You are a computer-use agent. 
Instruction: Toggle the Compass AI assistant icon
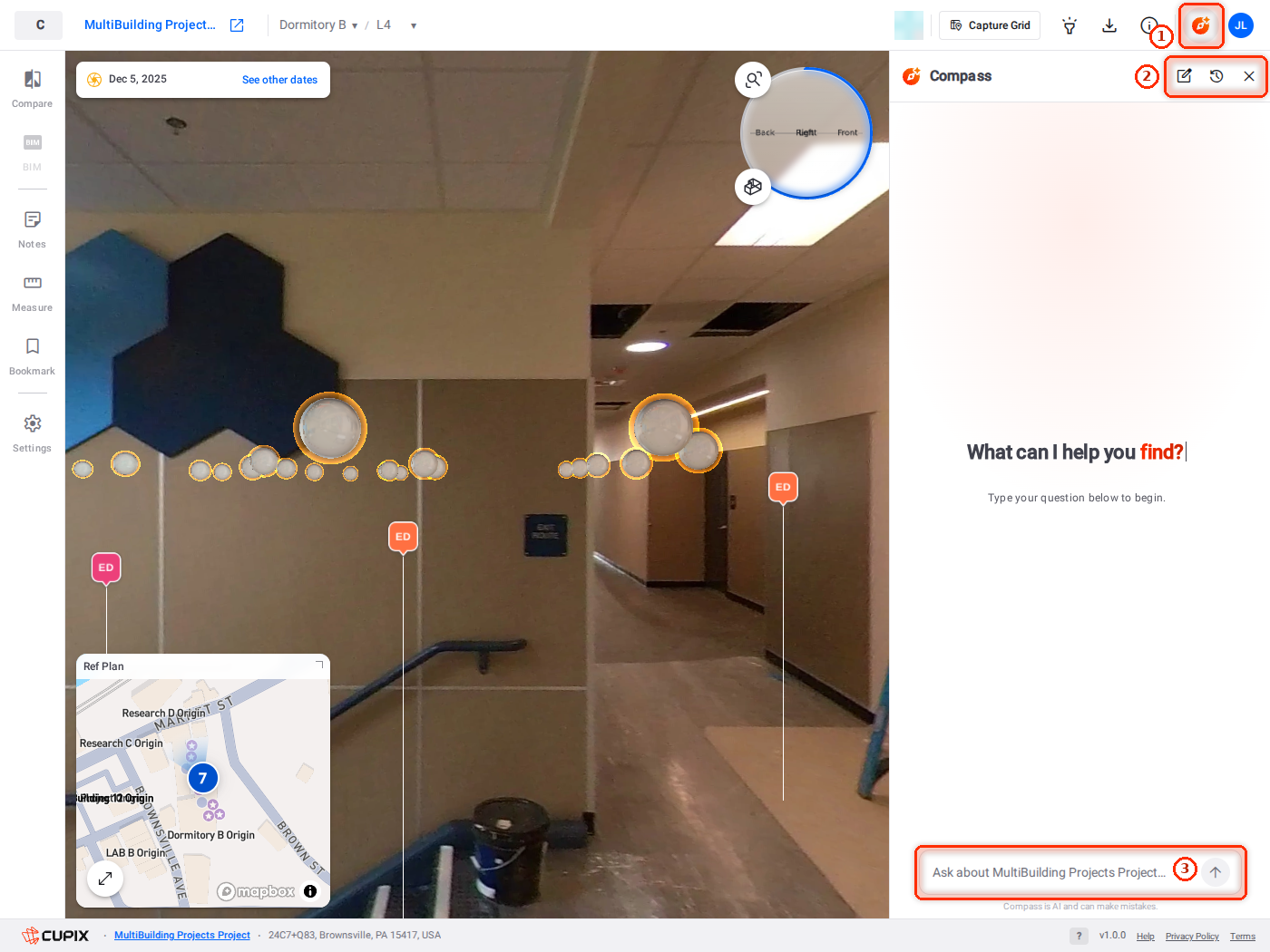1201,25
